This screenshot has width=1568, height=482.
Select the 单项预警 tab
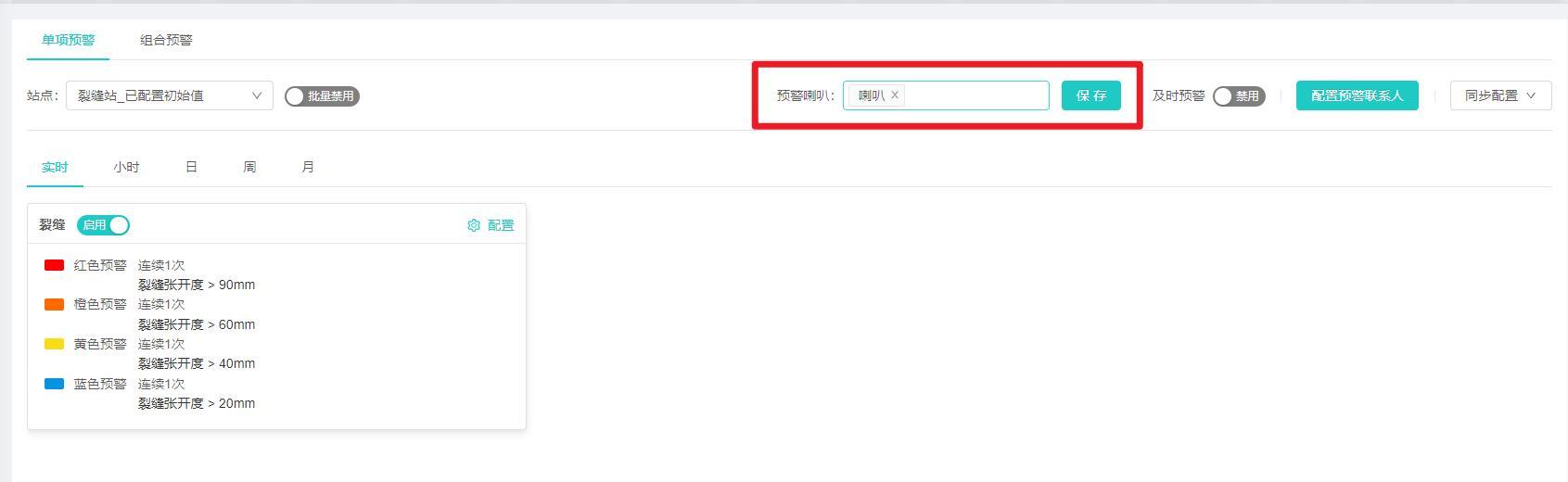[68, 40]
